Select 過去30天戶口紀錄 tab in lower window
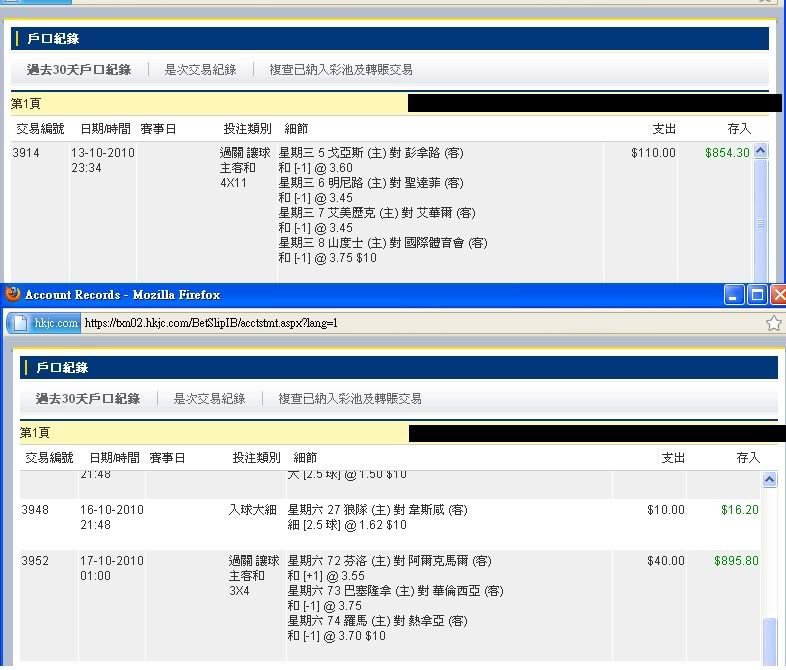The width and height of the screenshot is (786, 670). (x=88, y=399)
